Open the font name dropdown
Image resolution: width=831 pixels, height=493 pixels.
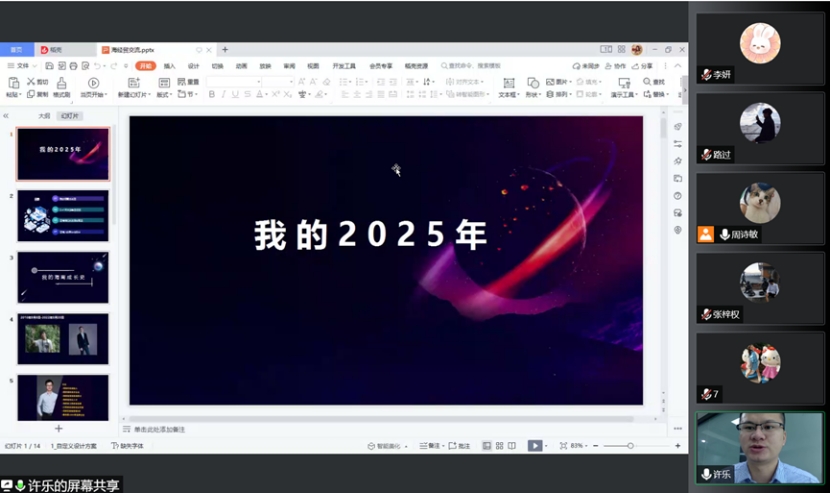pos(233,81)
